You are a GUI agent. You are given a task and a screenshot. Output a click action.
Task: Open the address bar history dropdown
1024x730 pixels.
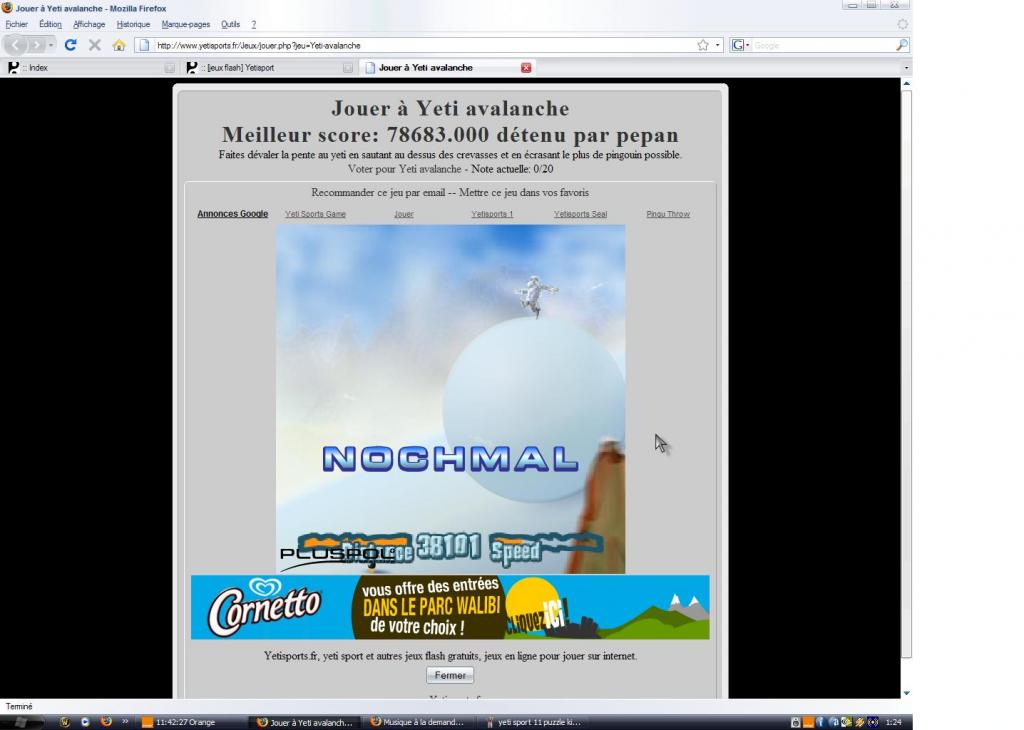(718, 45)
